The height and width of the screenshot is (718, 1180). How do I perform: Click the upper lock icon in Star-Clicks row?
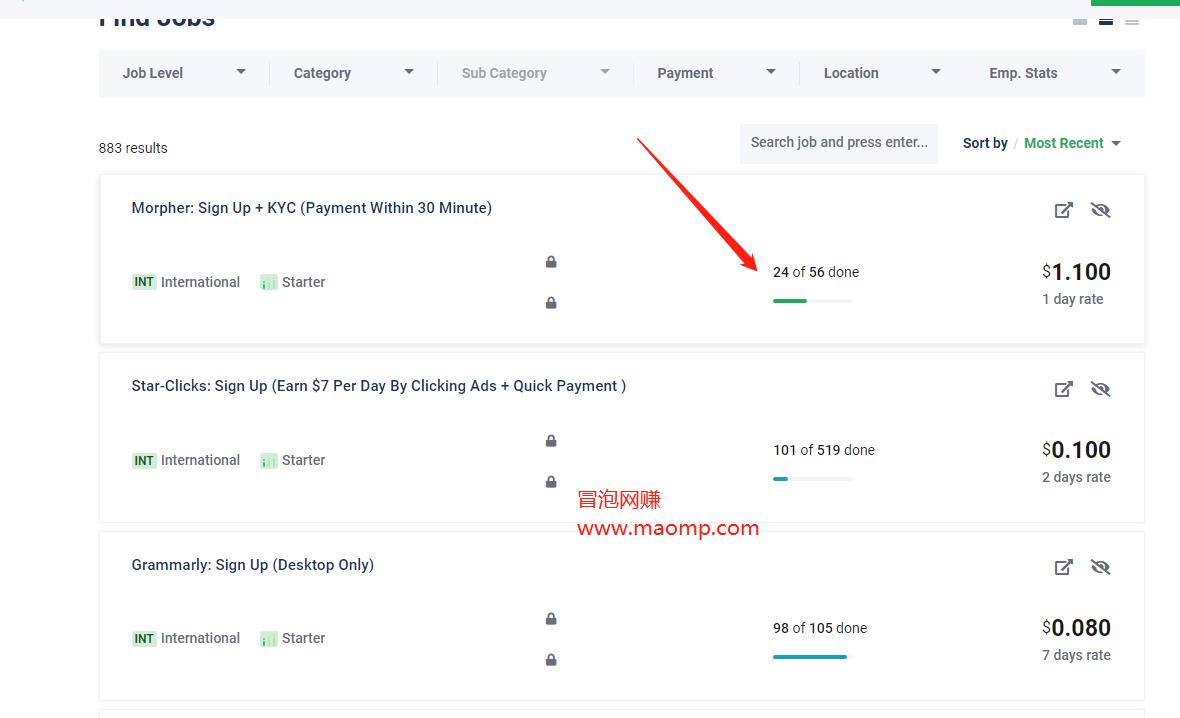pyautogui.click(x=551, y=441)
